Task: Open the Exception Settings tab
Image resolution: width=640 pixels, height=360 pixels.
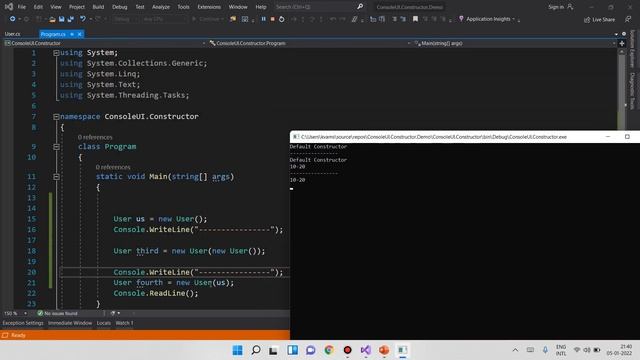Action: point(23,323)
